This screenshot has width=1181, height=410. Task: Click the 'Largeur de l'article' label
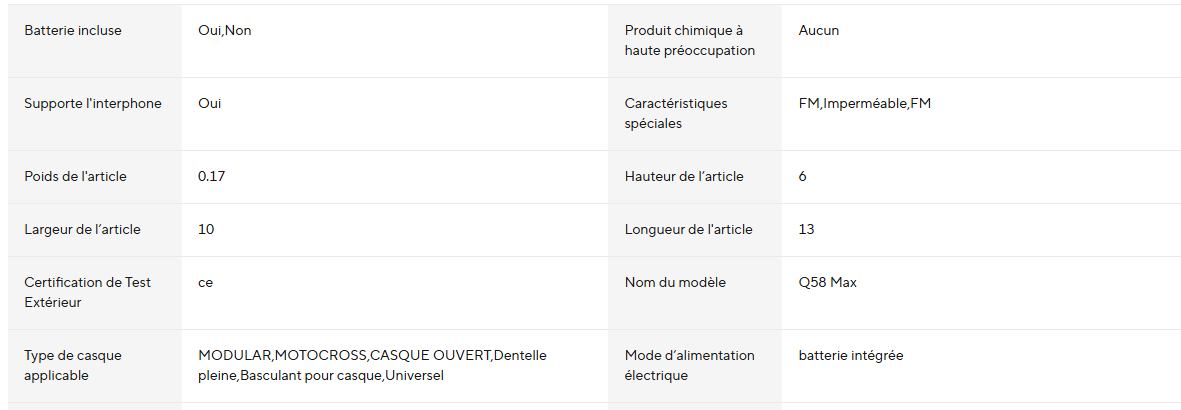(82, 230)
